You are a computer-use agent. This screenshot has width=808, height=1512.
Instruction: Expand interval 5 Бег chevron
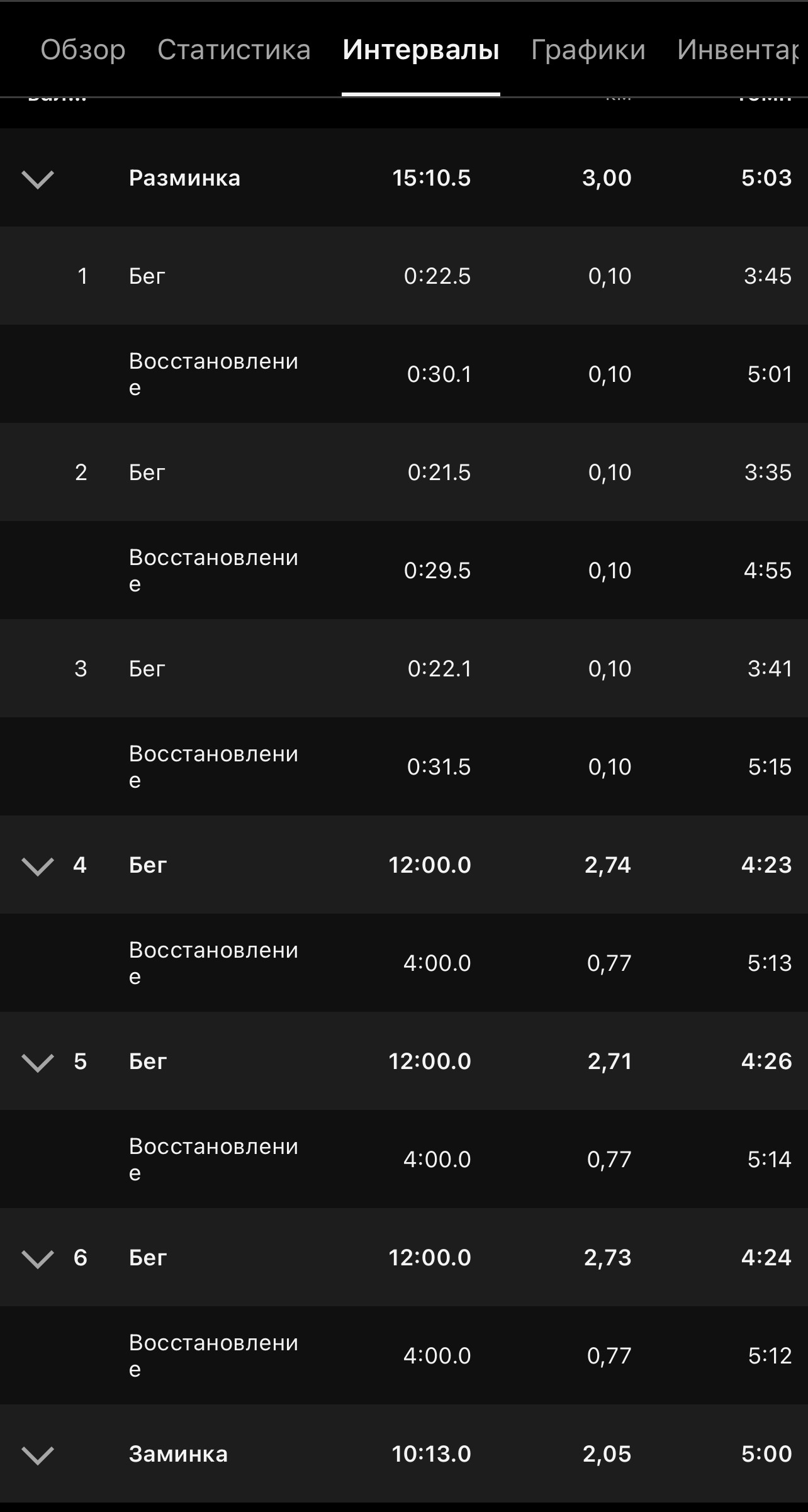click(x=38, y=1063)
